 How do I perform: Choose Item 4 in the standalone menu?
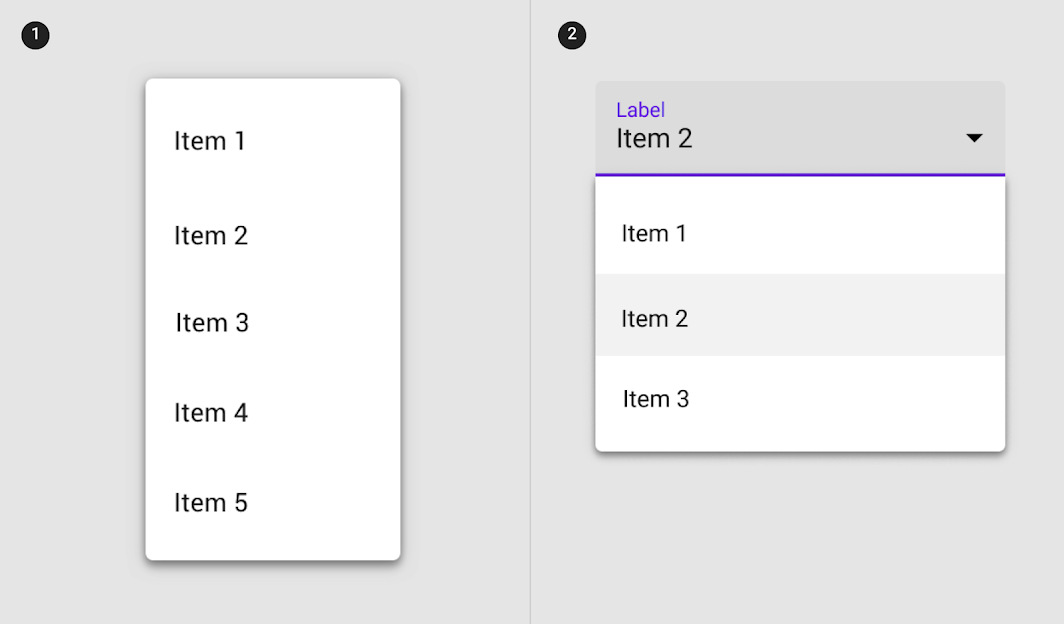pos(211,413)
